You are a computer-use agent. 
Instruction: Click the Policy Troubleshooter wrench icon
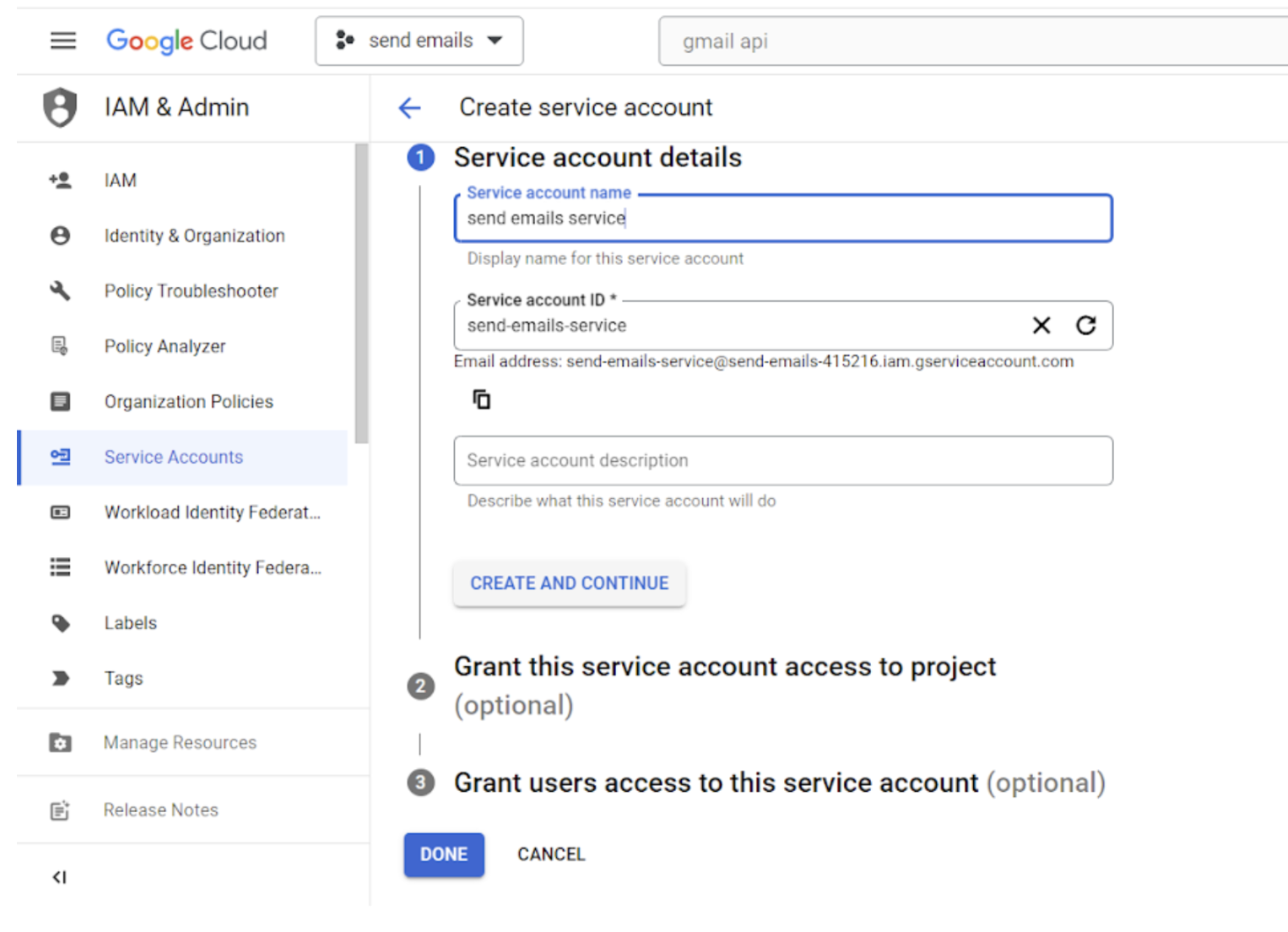pos(60,291)
